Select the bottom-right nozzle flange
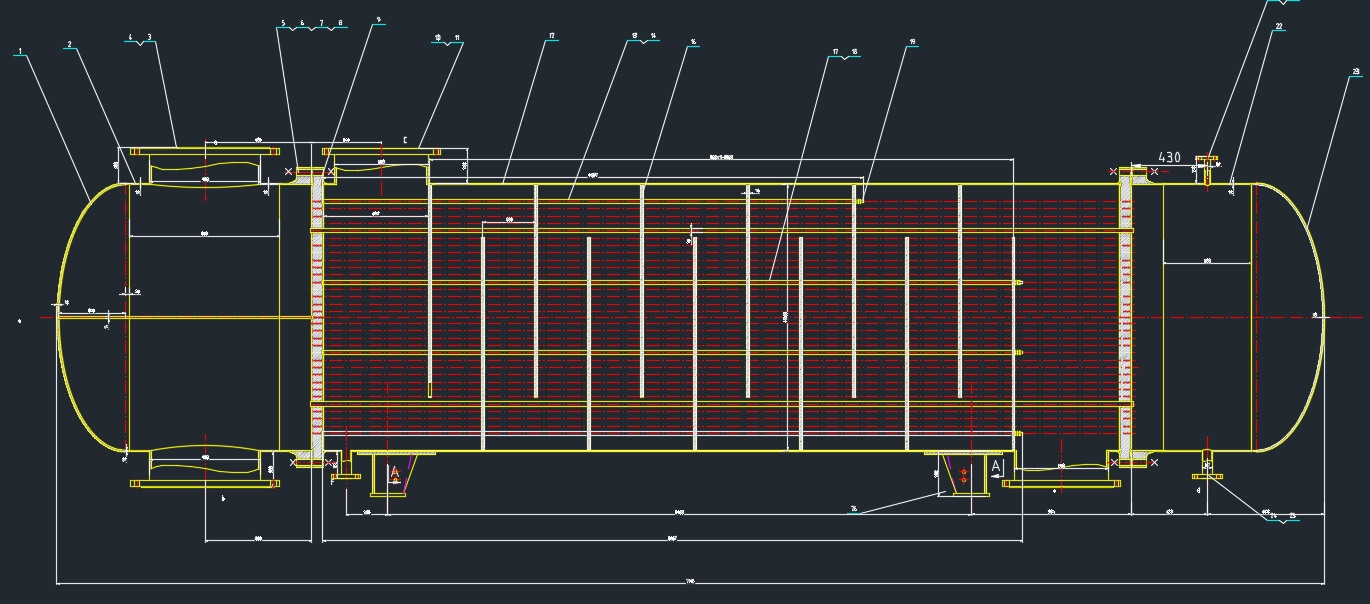This screenshot has height=604, width=1370. pyautogui.click(x=1060, y=482)
